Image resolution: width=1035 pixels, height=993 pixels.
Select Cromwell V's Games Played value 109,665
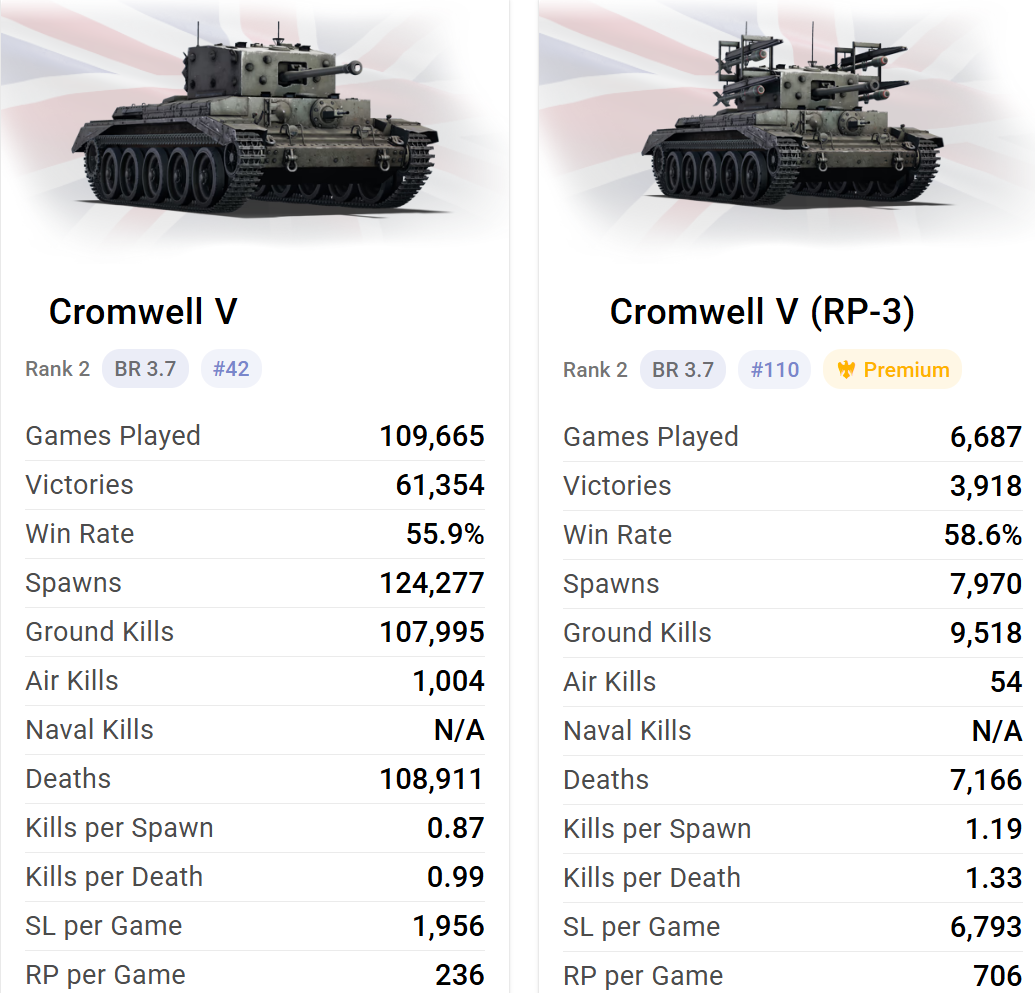pyautogui.click(x=432, y=436)
